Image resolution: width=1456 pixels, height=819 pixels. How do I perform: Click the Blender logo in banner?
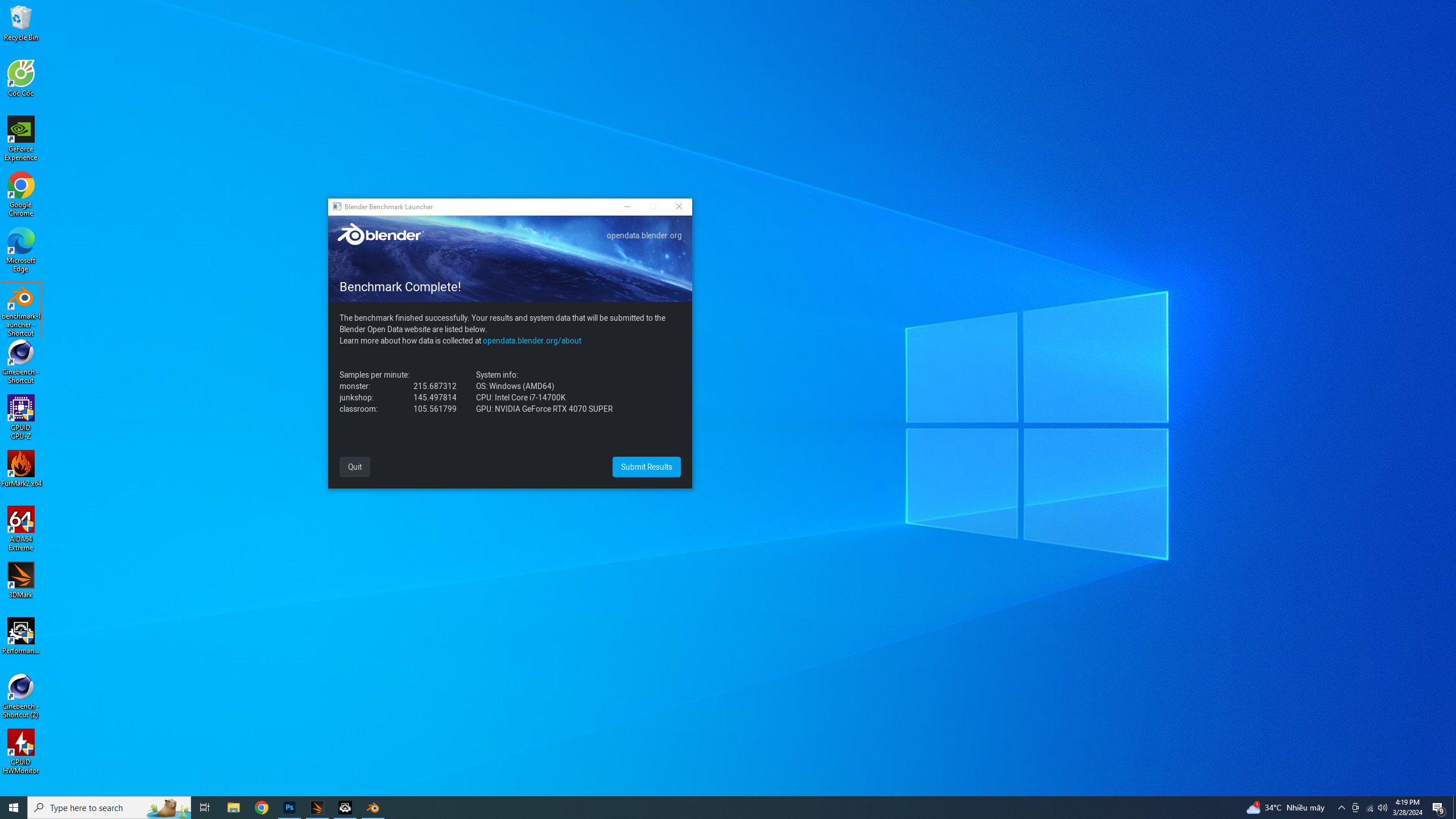(x=380, y=234)
